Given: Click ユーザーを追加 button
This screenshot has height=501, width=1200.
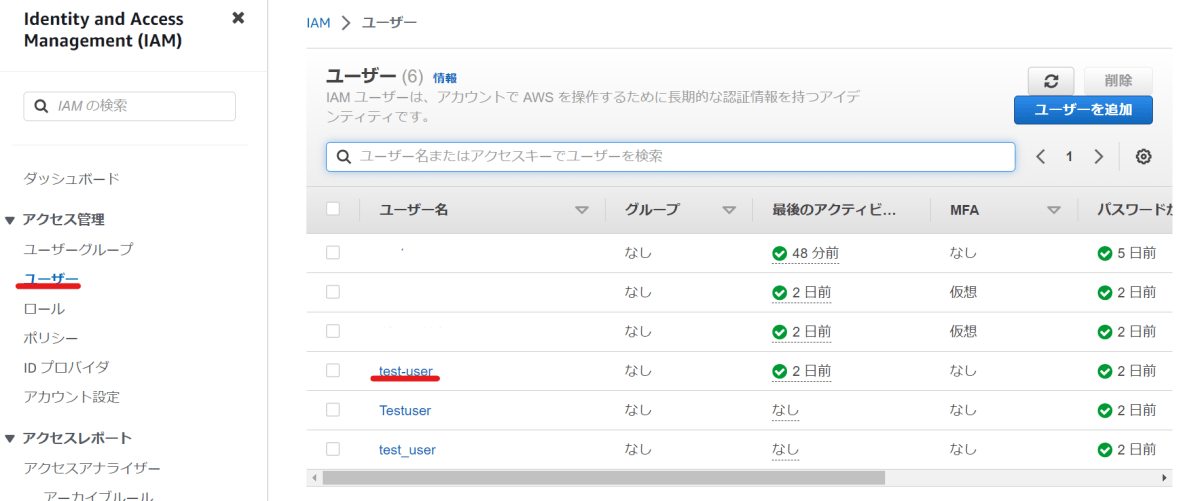Looking at the screenshot, I should 1083,110.
